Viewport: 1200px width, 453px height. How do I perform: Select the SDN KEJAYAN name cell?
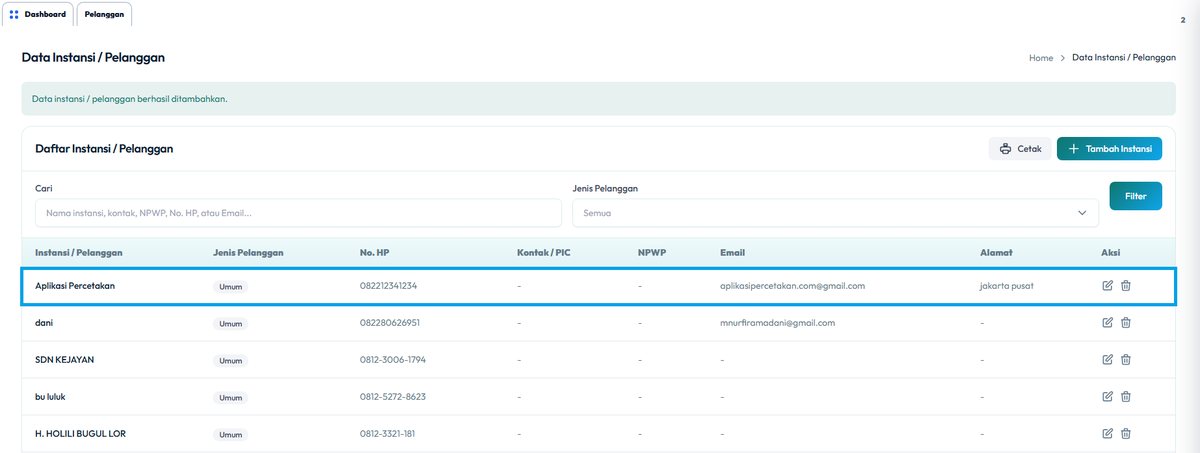coord(65,360)
